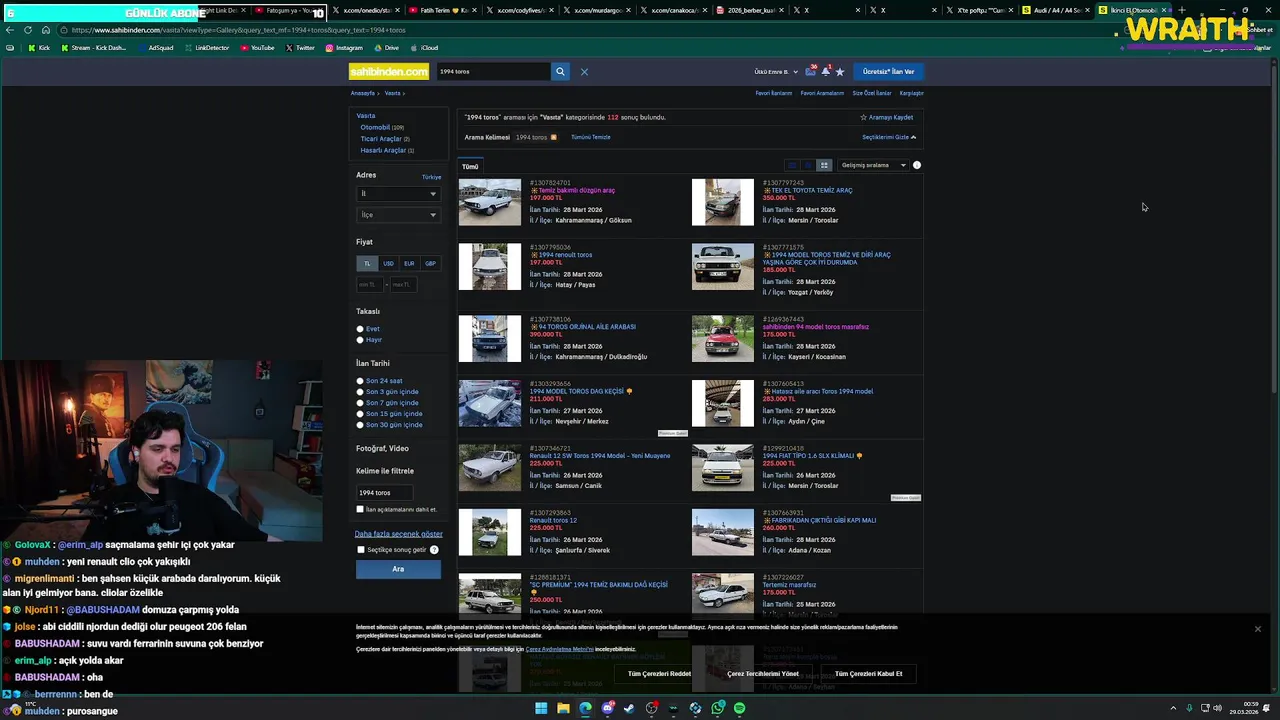Open the Gelişmiş sıralama sort dropdown
This screenshot has width=1280, height=720.
coord(873,165)
